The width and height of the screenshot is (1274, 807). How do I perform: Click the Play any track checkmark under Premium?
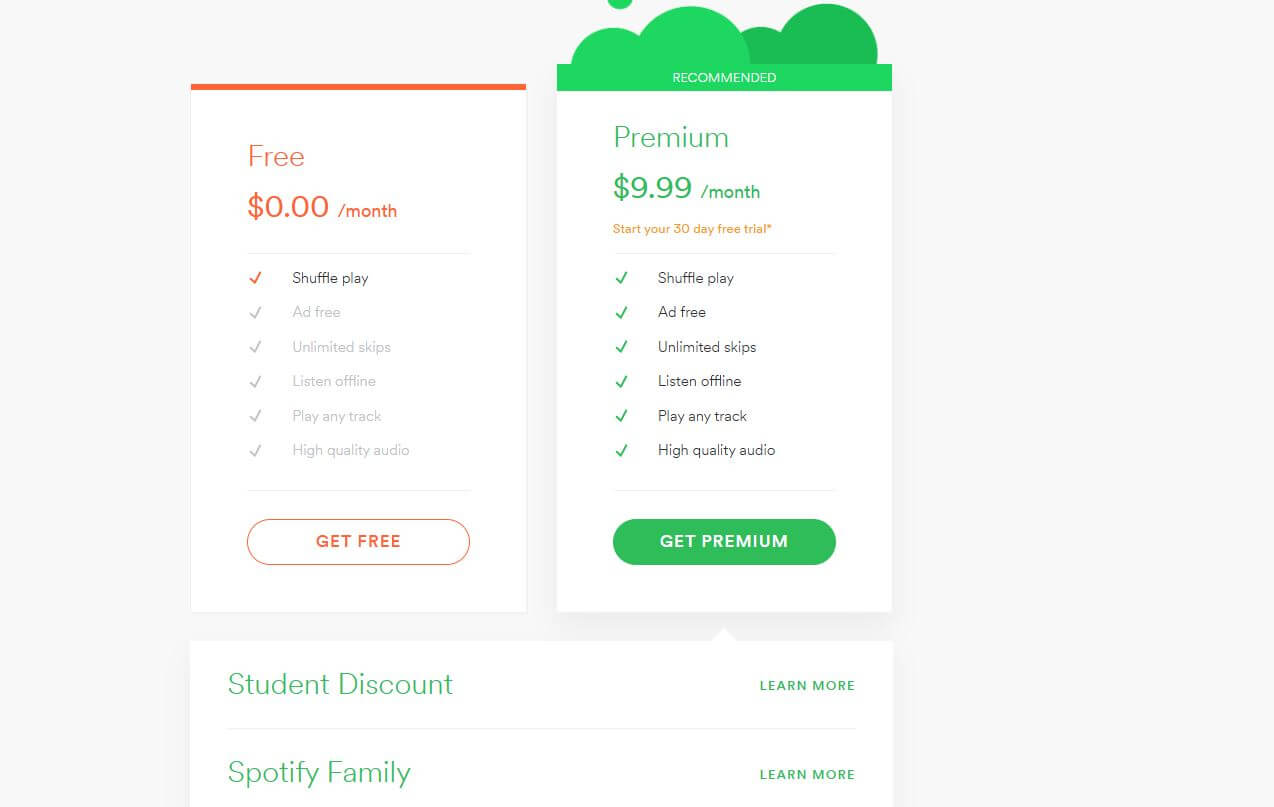[623, 416]
